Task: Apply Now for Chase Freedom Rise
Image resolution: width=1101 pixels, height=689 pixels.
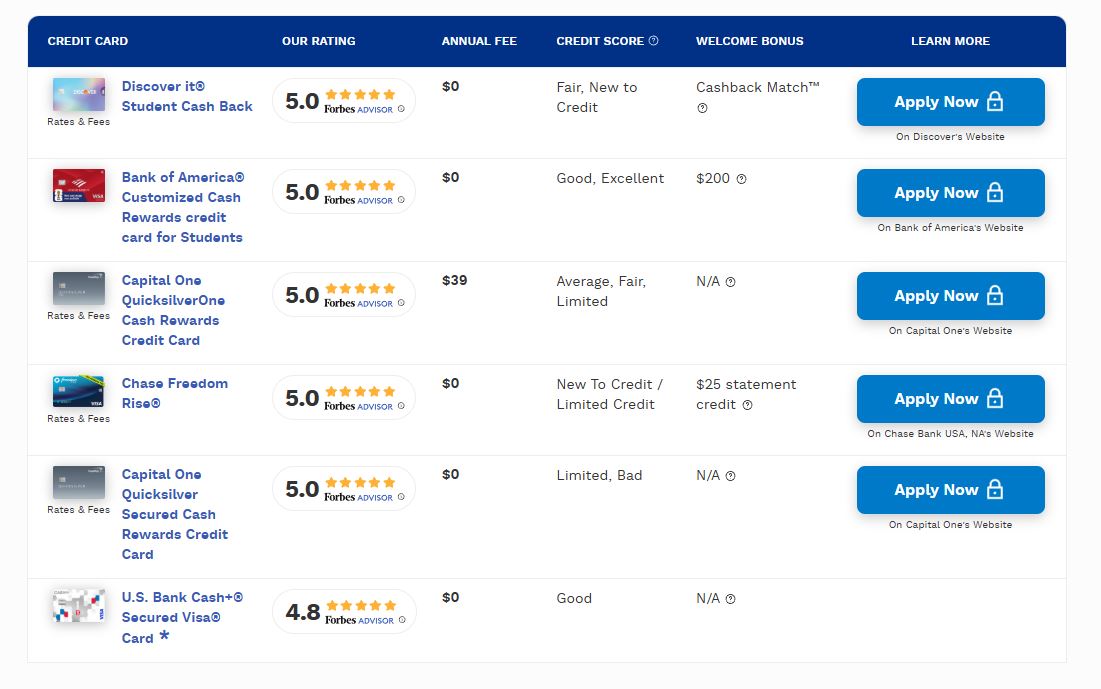Action: [x=950, y=399]
